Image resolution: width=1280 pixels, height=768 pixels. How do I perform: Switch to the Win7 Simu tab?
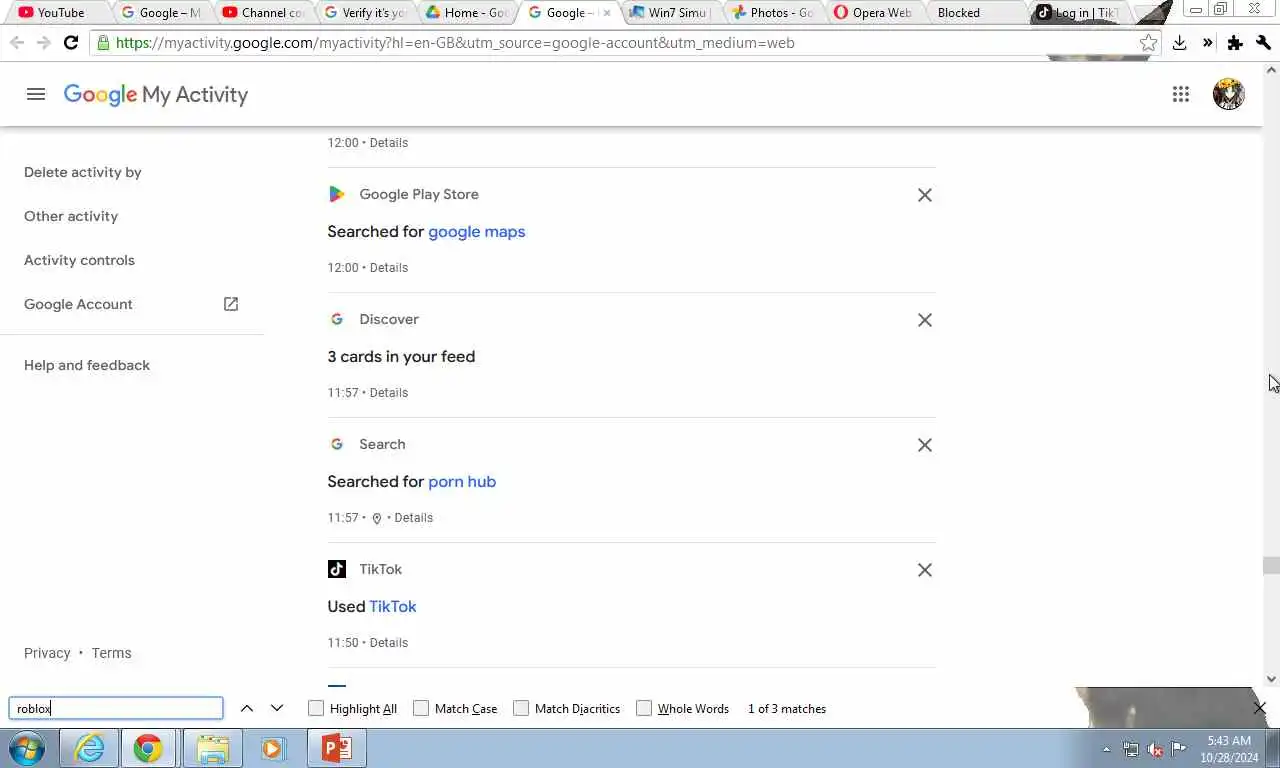click(670, 13)
